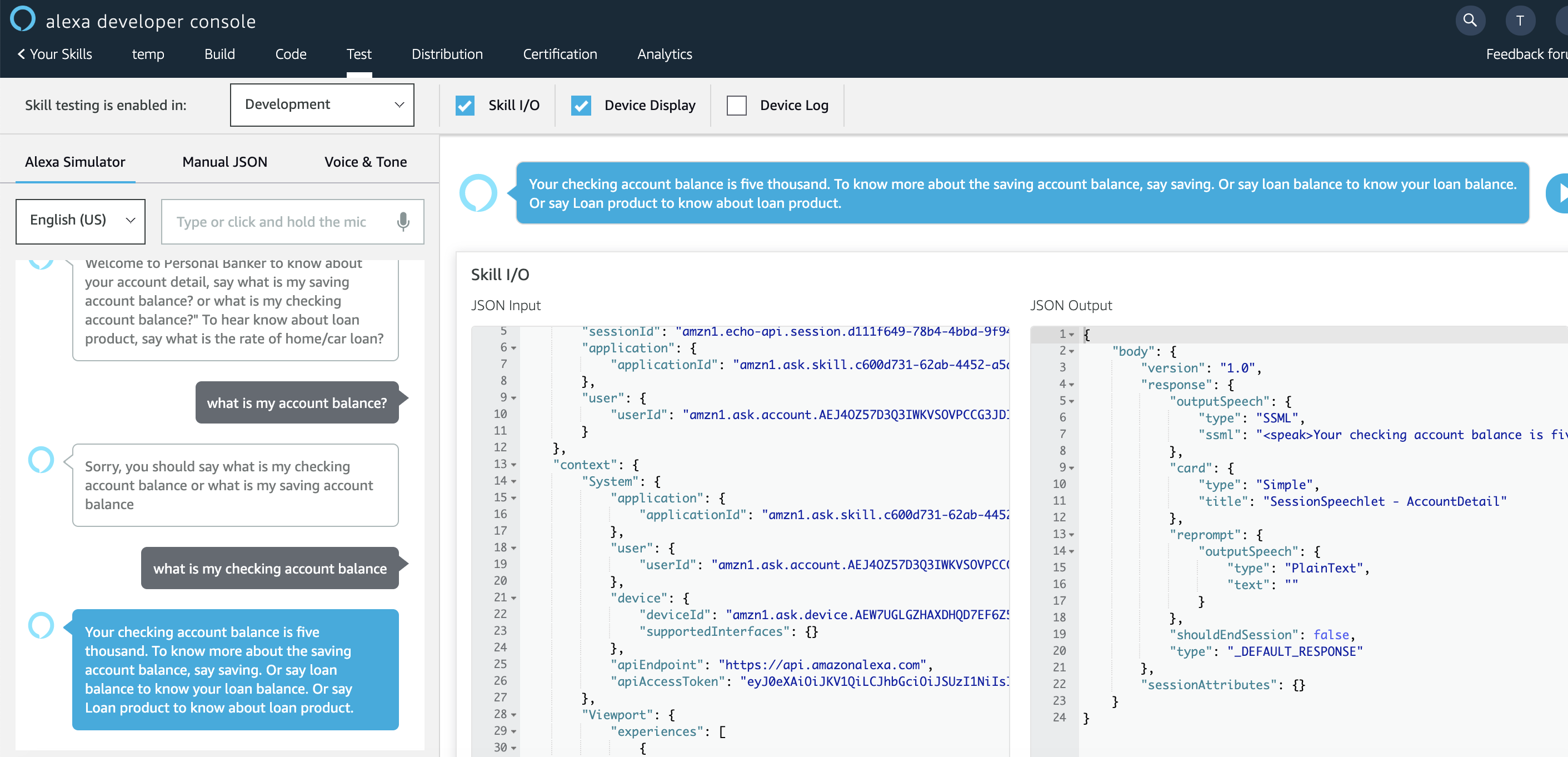
Task: Click the "apiAccessToken" line in JSON Input
Action: pyautogui.click(x=810, y=681)
